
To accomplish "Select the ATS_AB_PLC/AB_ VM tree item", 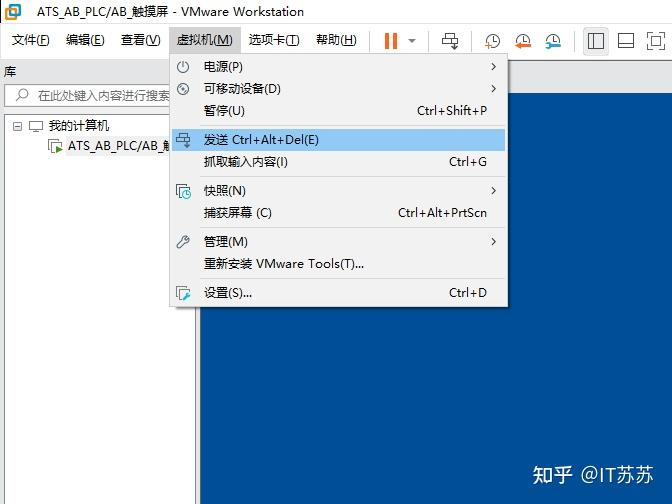I will point(118,146).
